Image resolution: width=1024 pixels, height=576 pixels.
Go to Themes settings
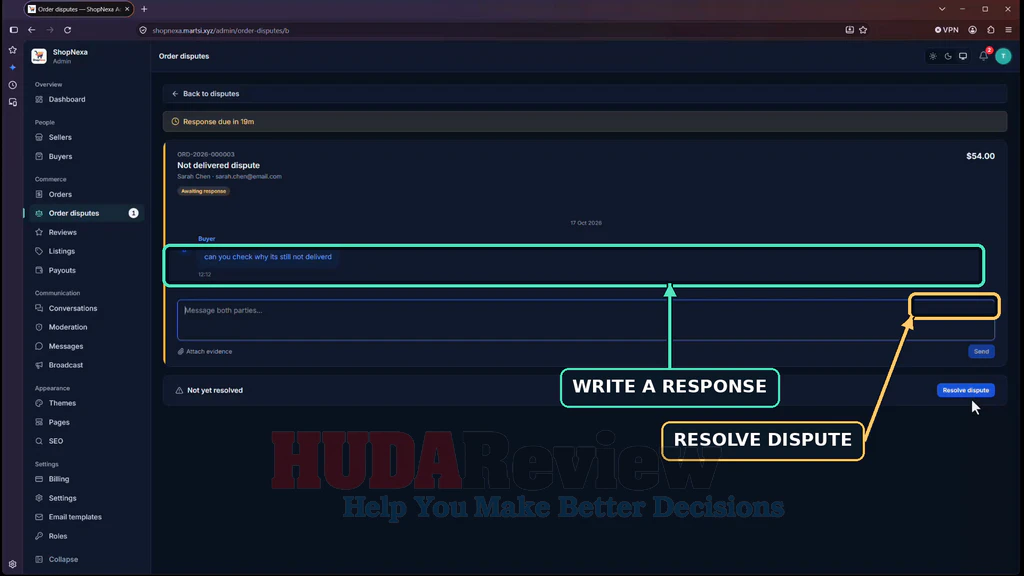[x=62, y=403]
